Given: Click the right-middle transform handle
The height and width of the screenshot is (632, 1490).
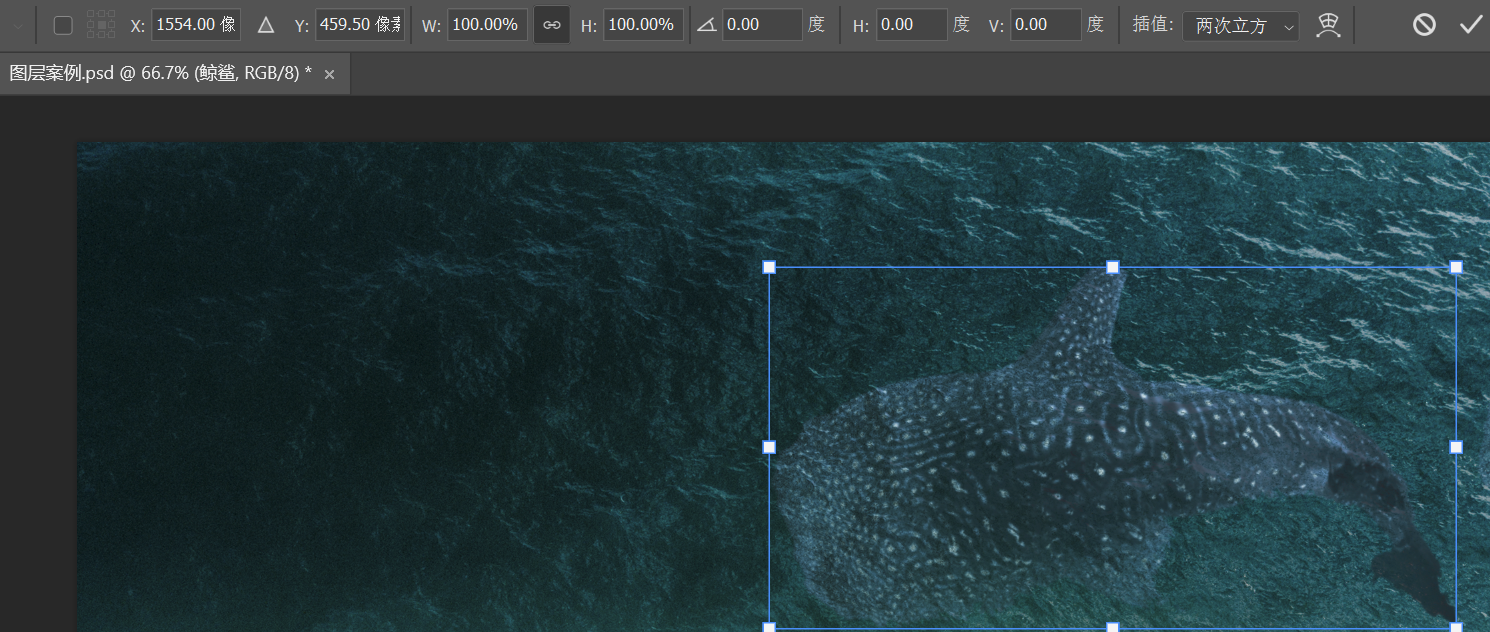Looking at the screenshot, I should (x=1456, y=447).
